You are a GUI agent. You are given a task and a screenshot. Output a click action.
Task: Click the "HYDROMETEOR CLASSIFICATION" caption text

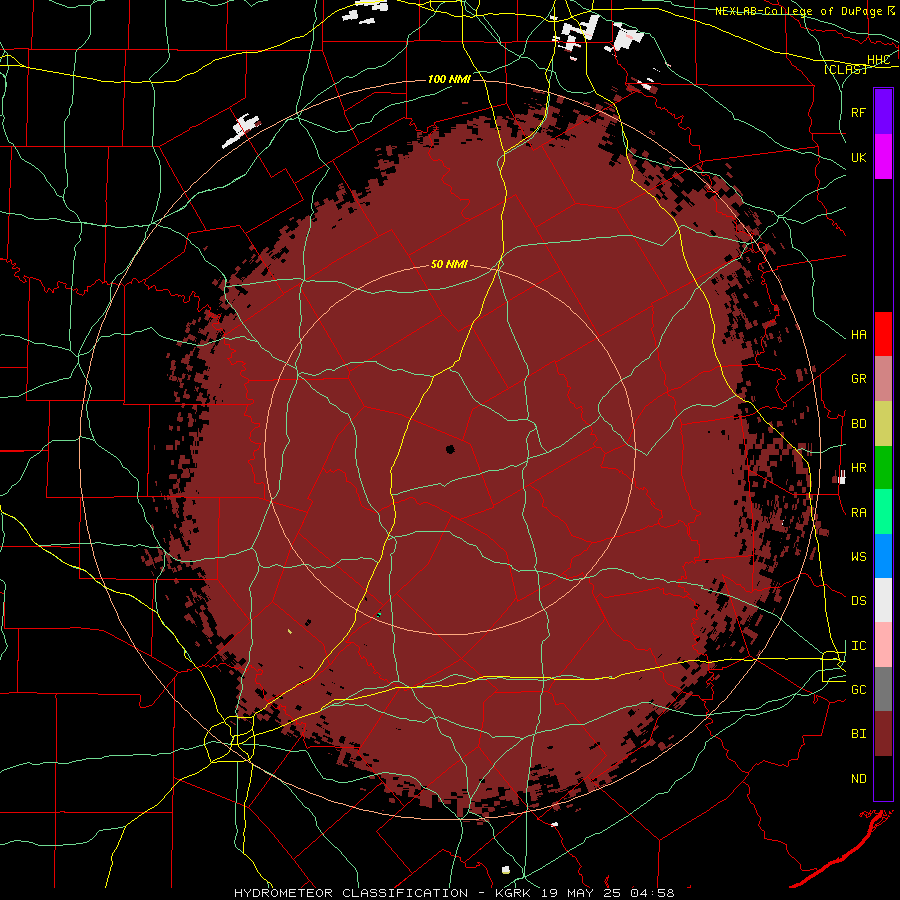351,893
